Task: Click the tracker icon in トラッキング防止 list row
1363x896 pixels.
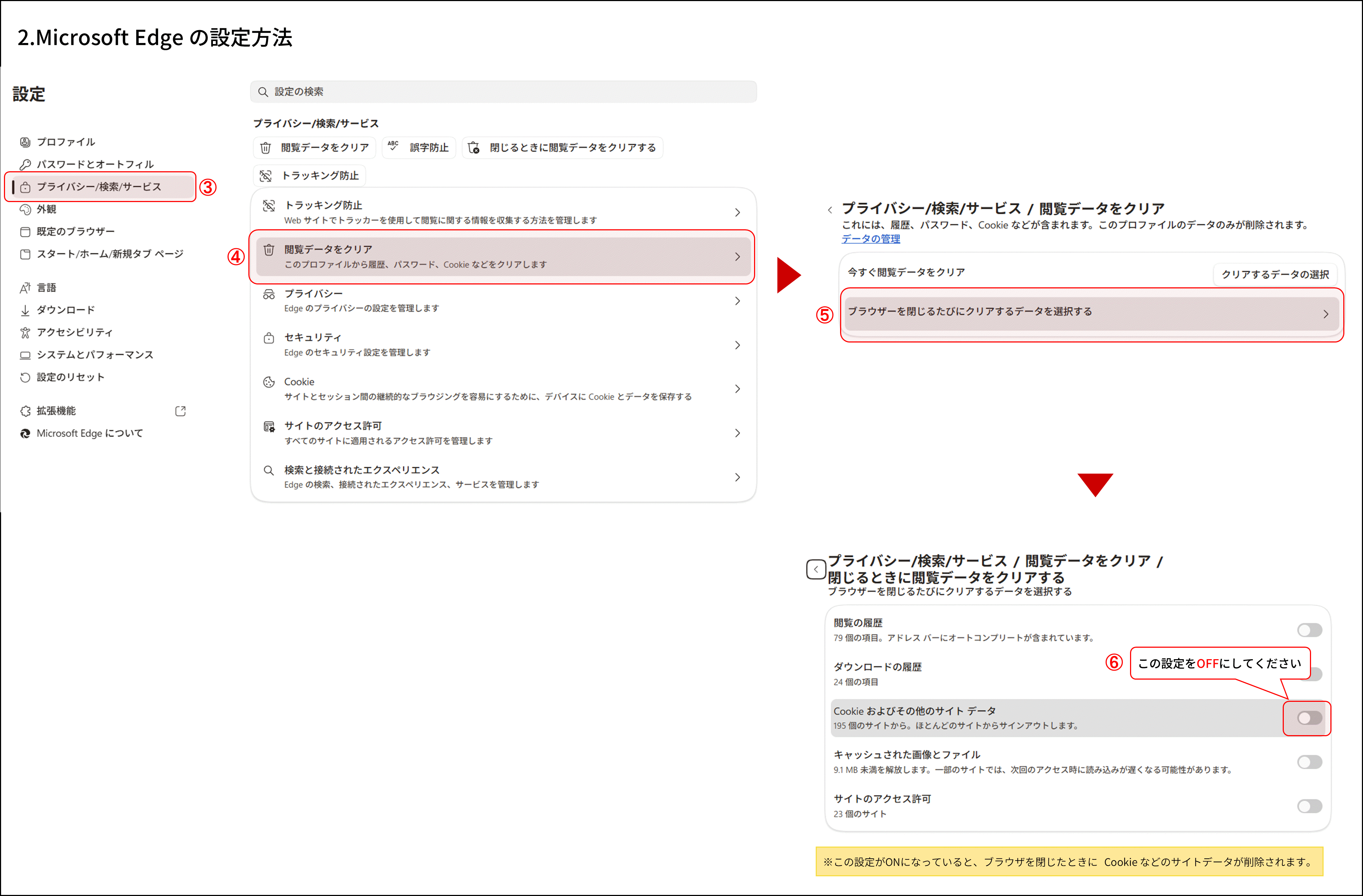Action: coord(268,206)
